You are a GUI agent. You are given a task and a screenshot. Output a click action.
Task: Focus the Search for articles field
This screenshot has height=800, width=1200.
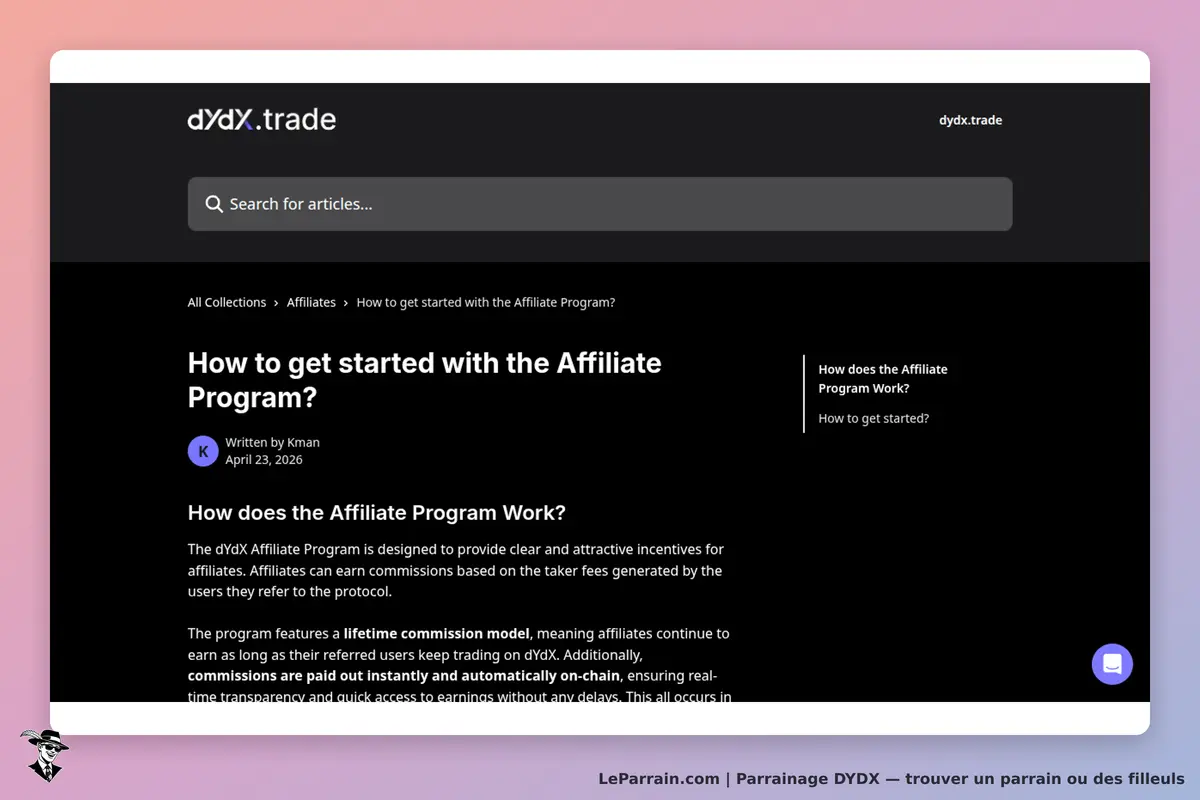600,204
